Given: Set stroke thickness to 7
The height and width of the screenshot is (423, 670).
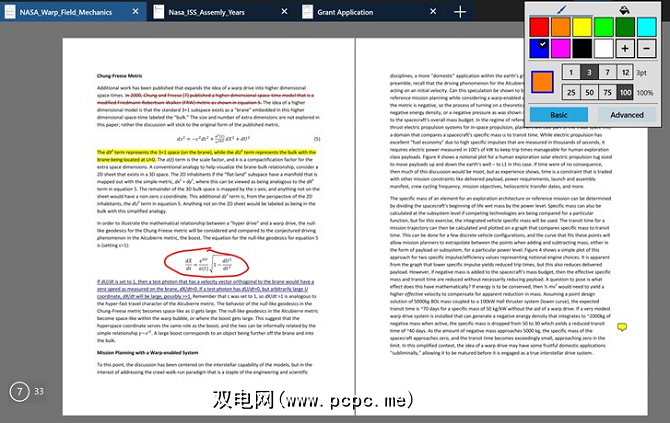Looking at the screenshot, I should point(607,72).
